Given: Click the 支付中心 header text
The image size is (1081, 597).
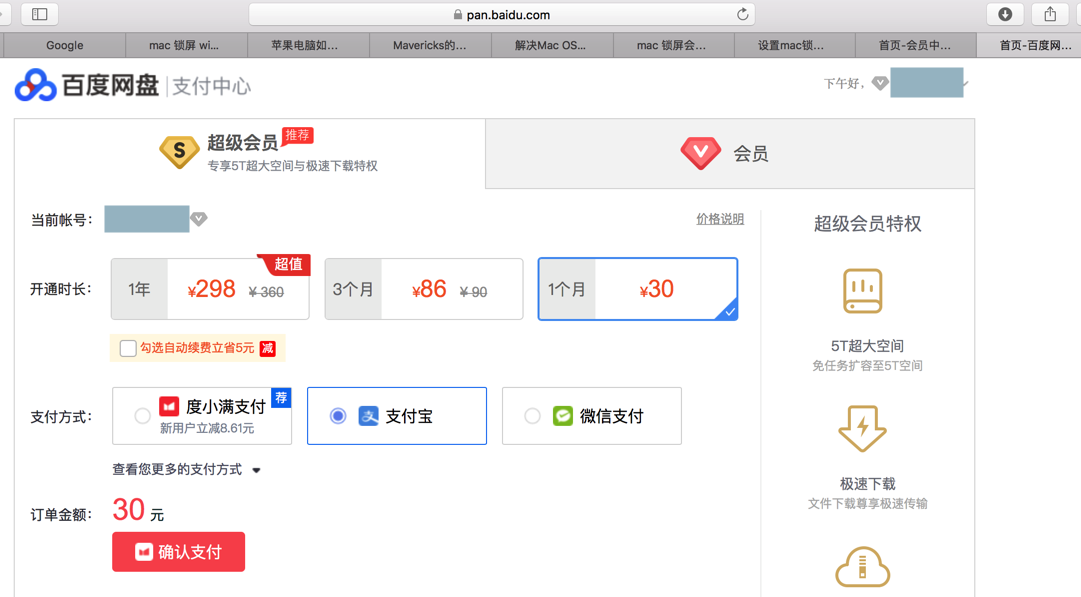Looking at the screenshot, I should click(x=212, y=86).
